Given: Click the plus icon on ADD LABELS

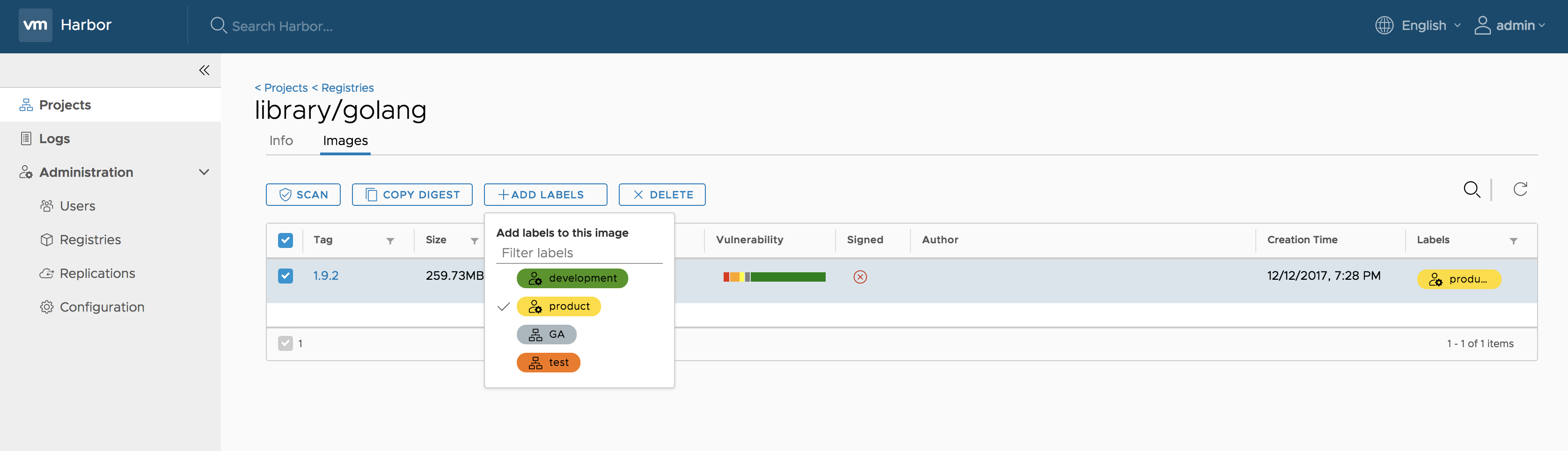Looking at the screenshot, I should [503, 195].
